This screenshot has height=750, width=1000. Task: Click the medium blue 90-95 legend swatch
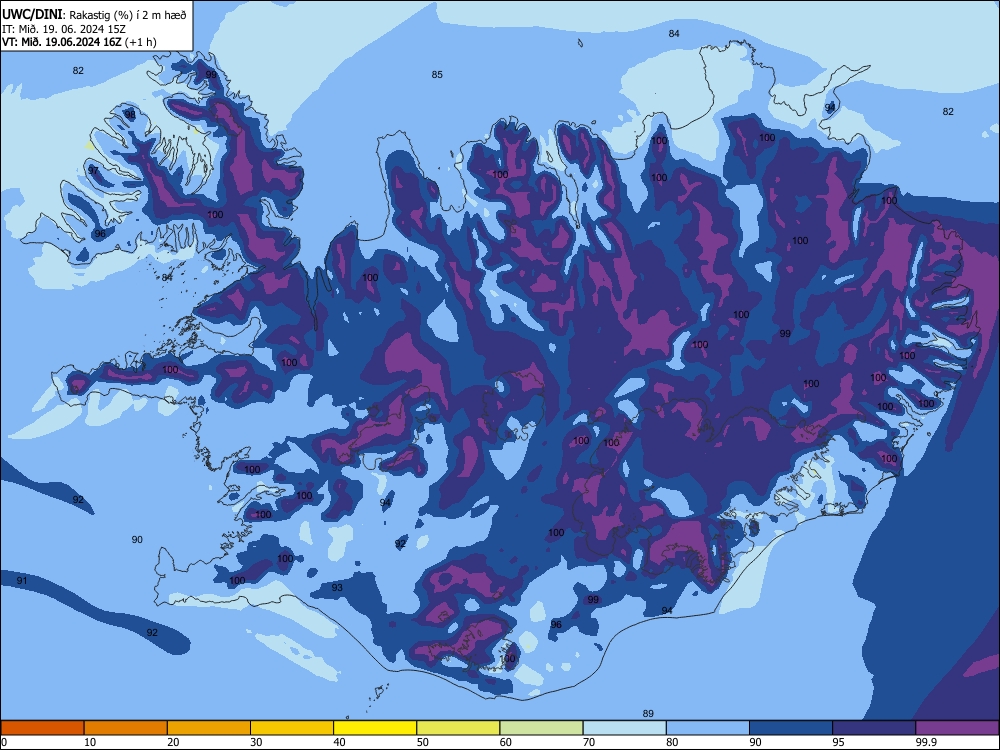791,728
